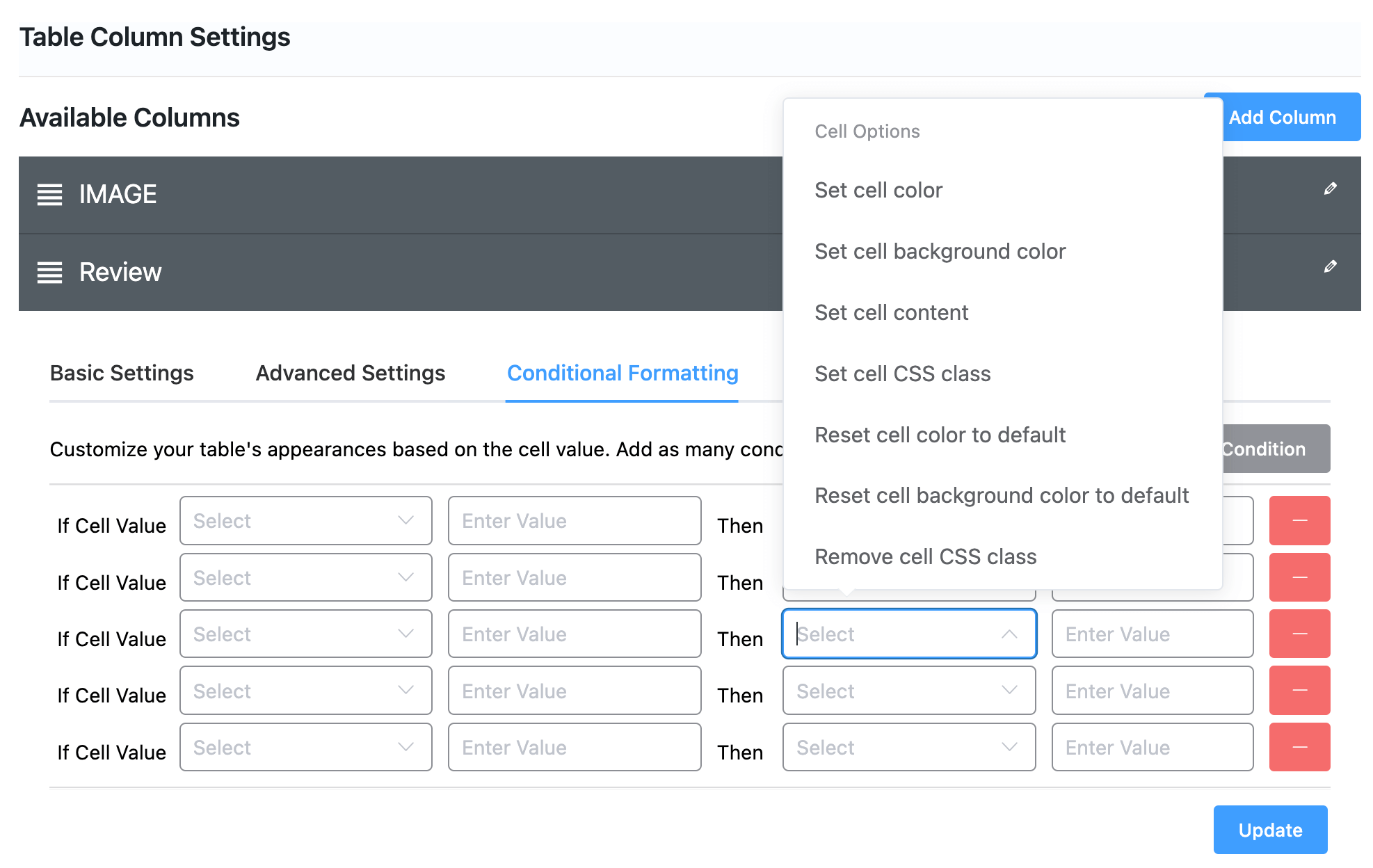Click the pencil edit icon for Review column

click(x=1330, y=266)
